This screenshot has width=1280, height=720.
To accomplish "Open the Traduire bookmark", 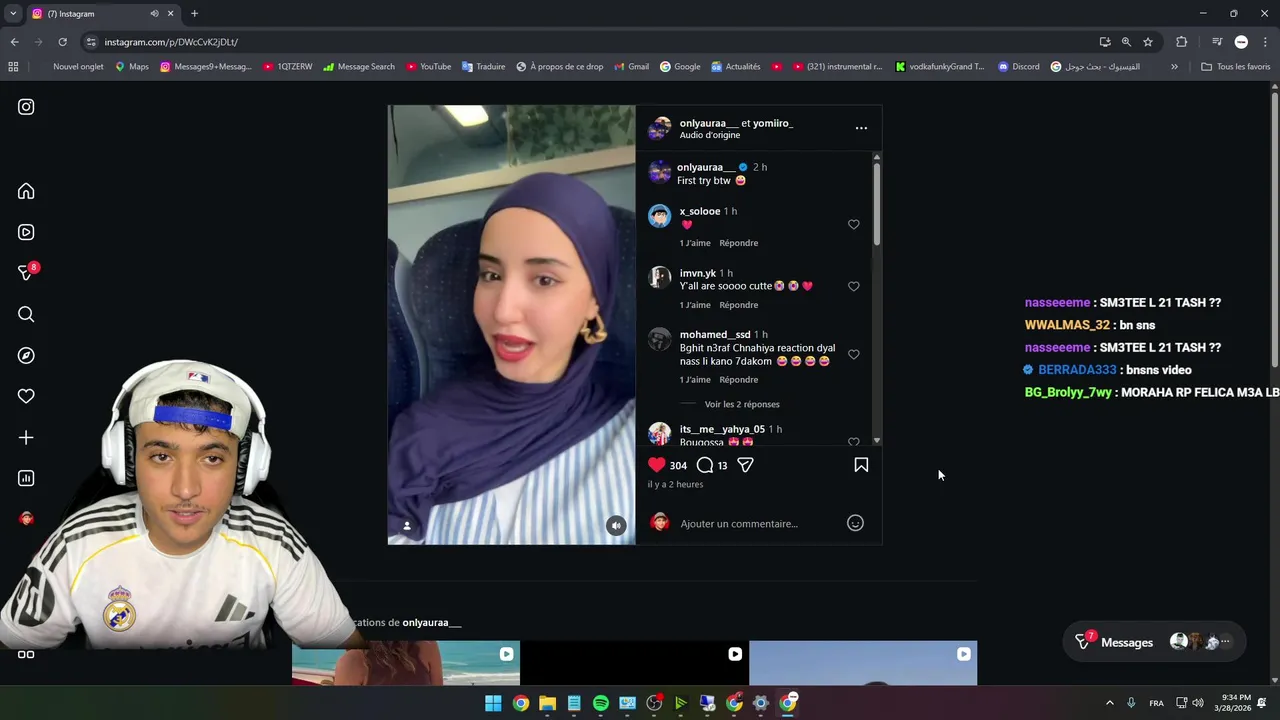I will 483,67.
